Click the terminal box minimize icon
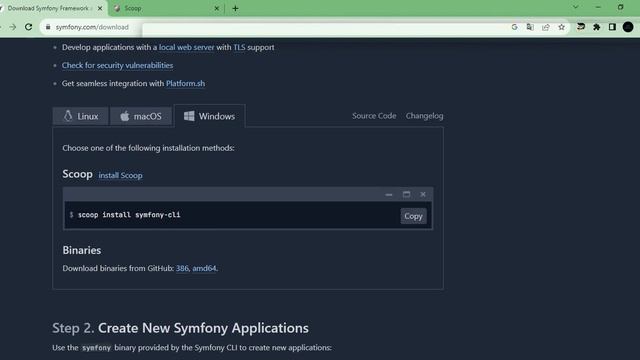Screen dimensions: 640x360 pyautogui.click(x=389, y=195)
